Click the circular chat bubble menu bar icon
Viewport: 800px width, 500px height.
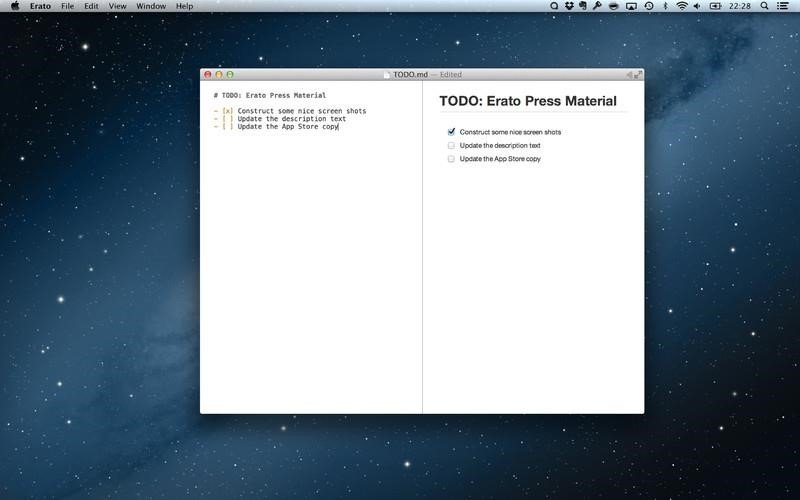pyautogui.click(x=554, y=6)
